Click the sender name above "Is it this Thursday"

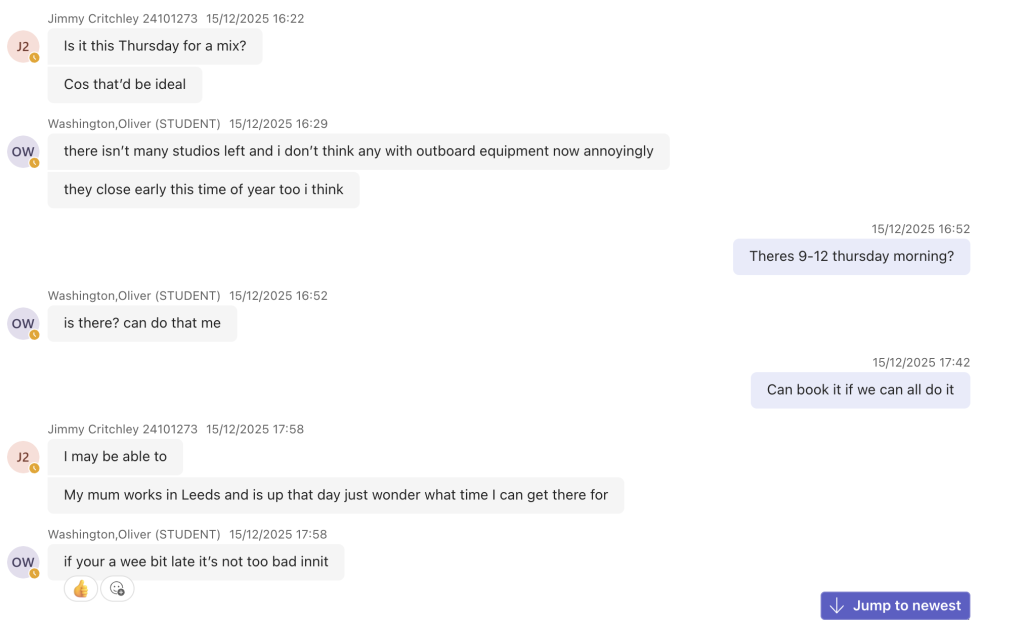point(122,19)
